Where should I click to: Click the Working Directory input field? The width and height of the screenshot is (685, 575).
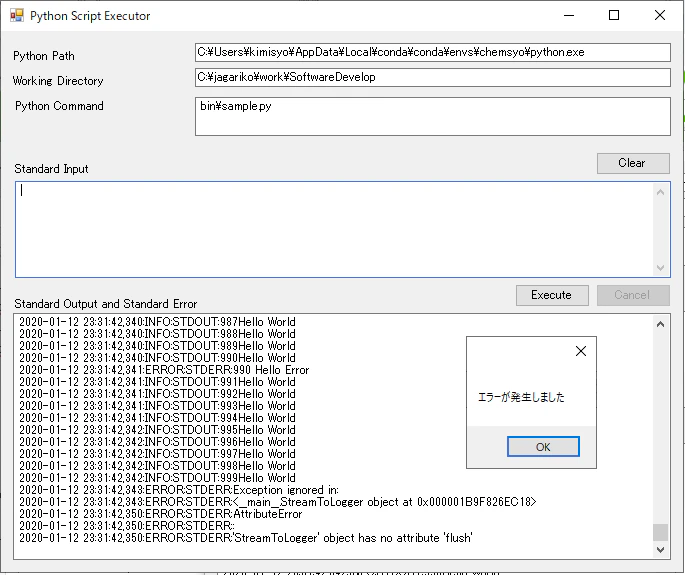432,77
